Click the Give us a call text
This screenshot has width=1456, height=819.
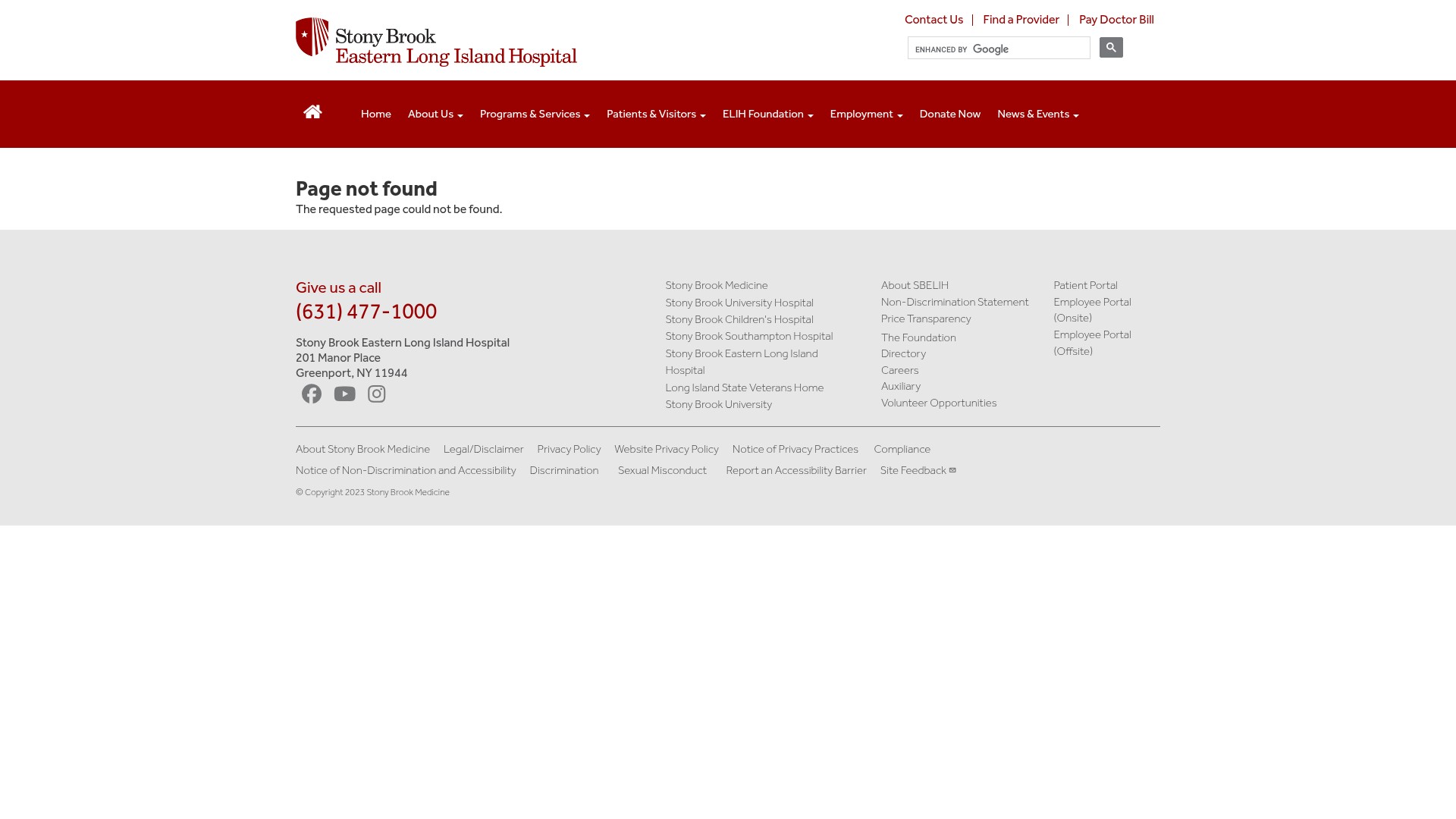(x=338, y=287)
